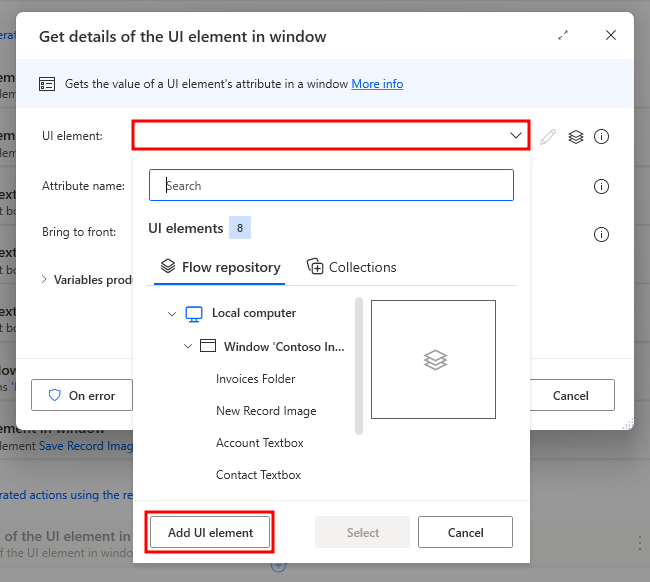Screen dimensions: 650x582
Task: Click the UI elements tree scrollbar
Action: point(359,366)
